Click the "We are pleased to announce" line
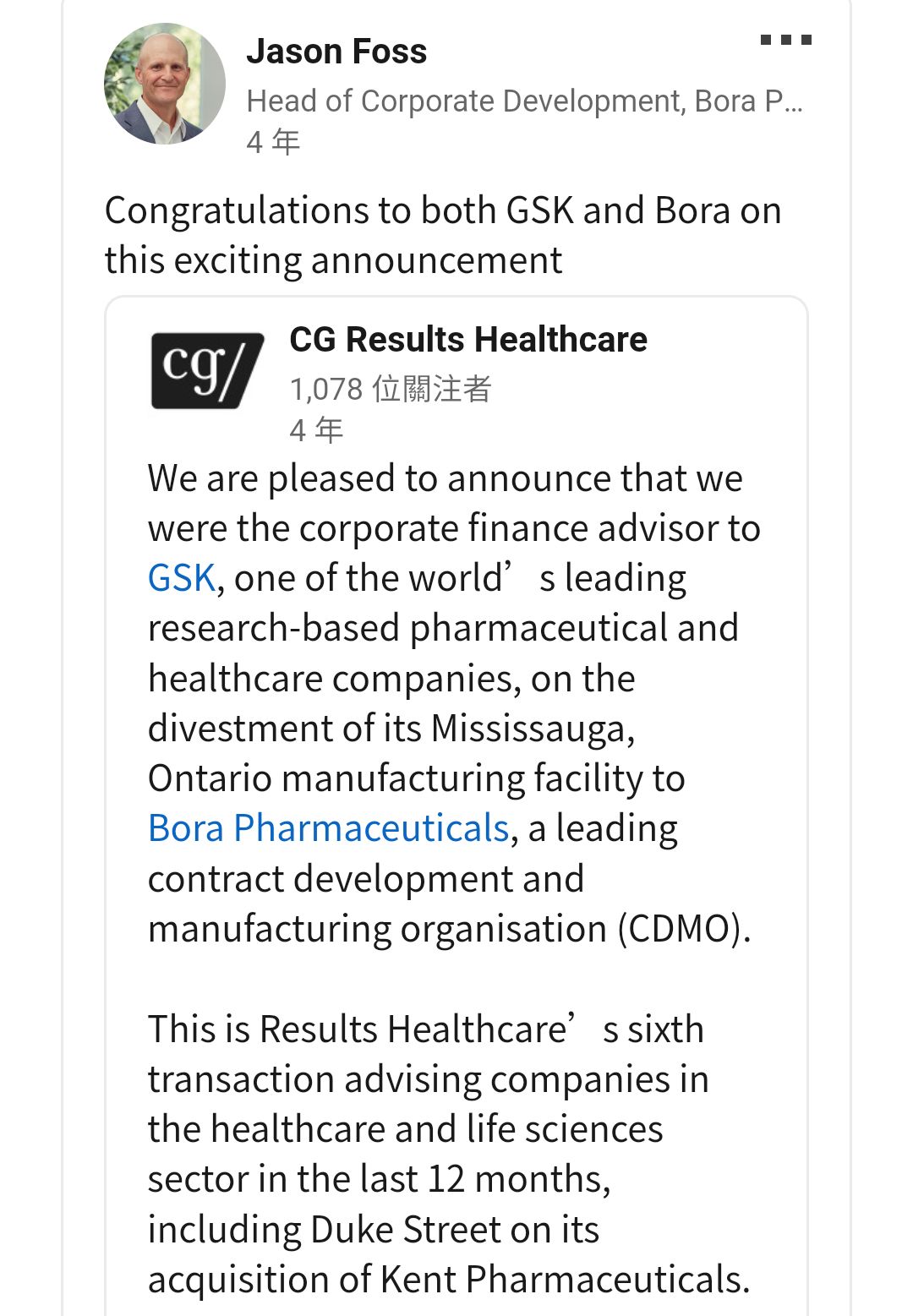 tap(445, 478)
